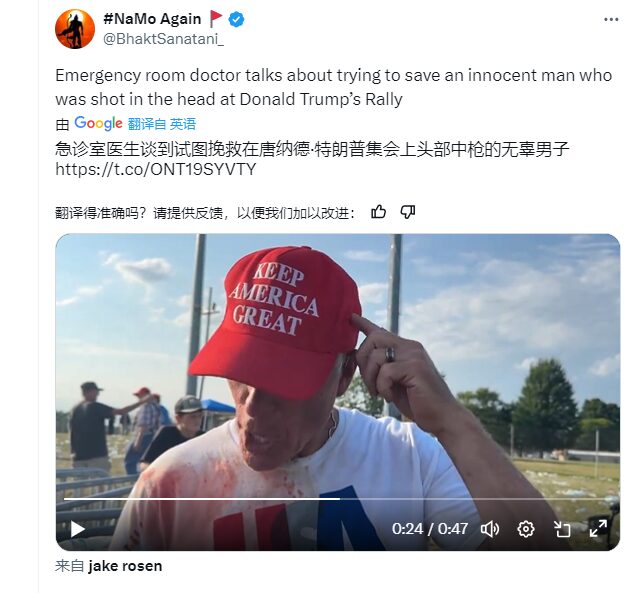The height and width of the screenshot is (593, 629).
Task: Click thumbs up on translation feedback
Action: [378, 211]
